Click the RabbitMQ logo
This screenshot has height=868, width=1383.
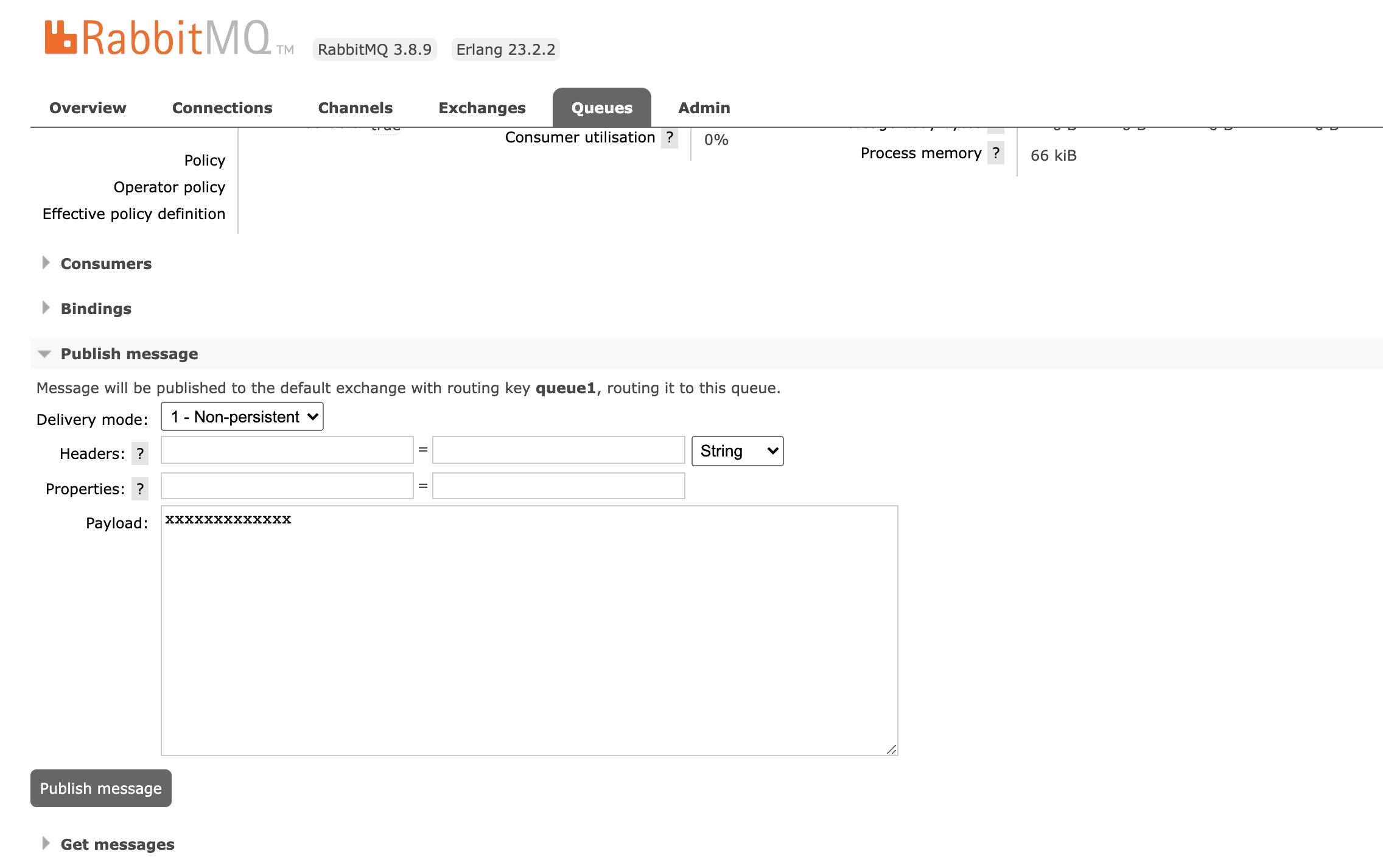(x=169, y=38)
